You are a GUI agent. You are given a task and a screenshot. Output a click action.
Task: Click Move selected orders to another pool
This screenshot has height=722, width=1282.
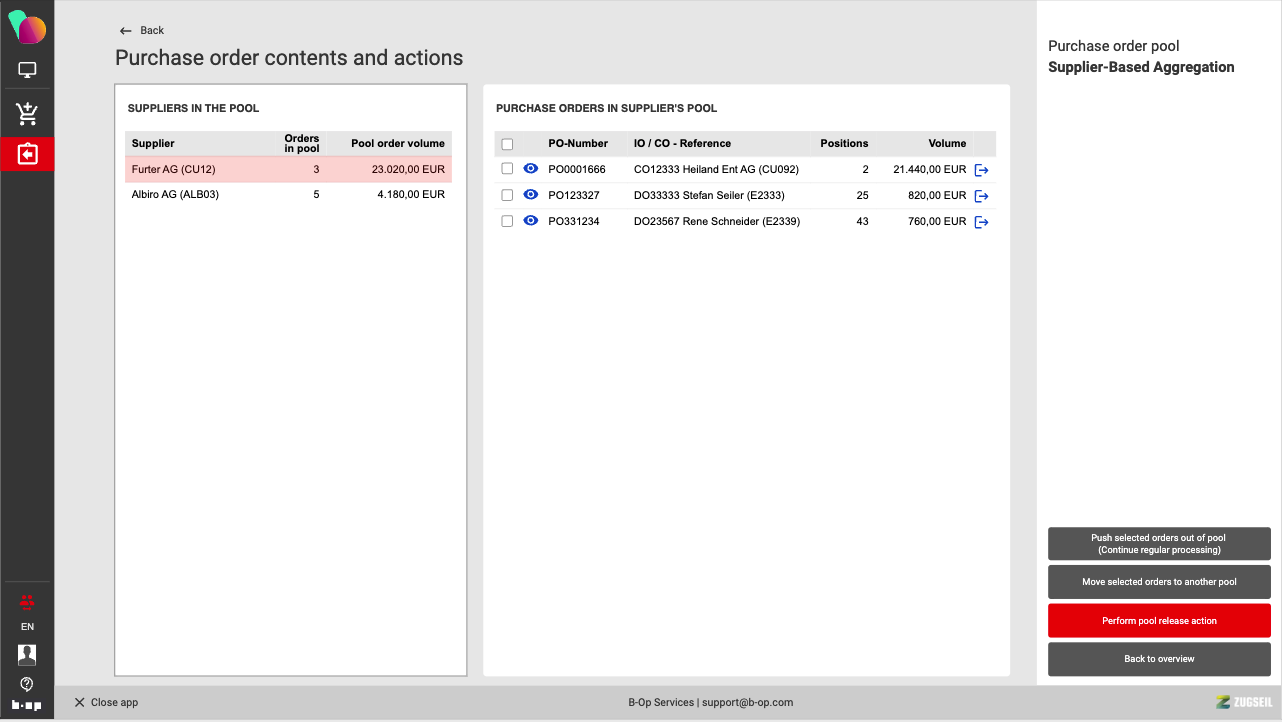click(1159, 582)
